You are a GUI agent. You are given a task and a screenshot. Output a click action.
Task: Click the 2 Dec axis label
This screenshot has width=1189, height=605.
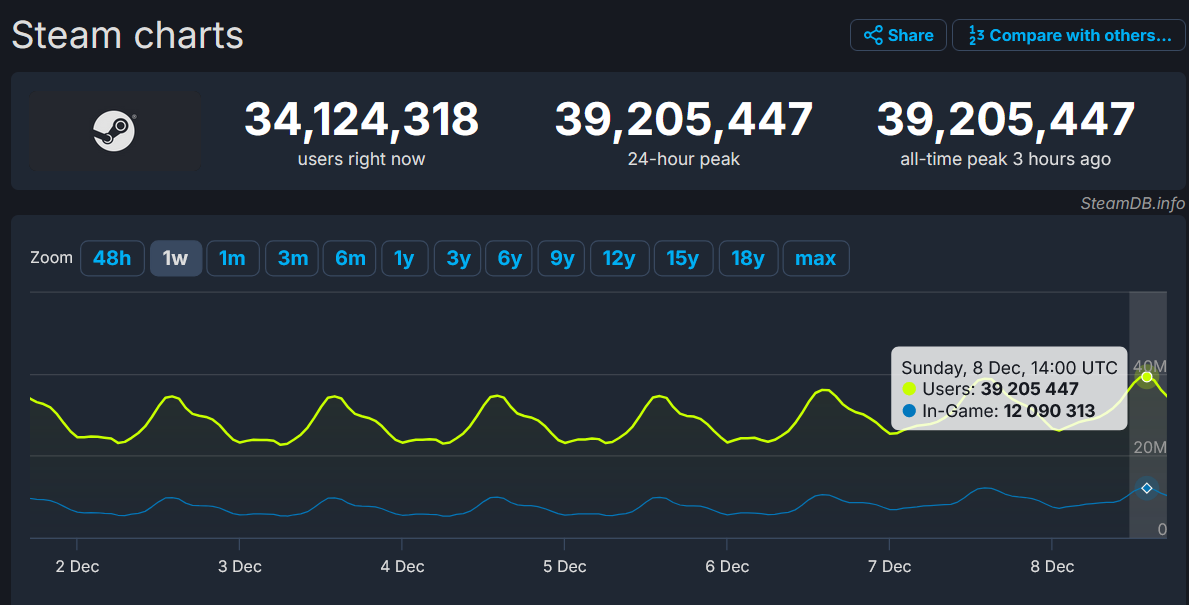77,566
